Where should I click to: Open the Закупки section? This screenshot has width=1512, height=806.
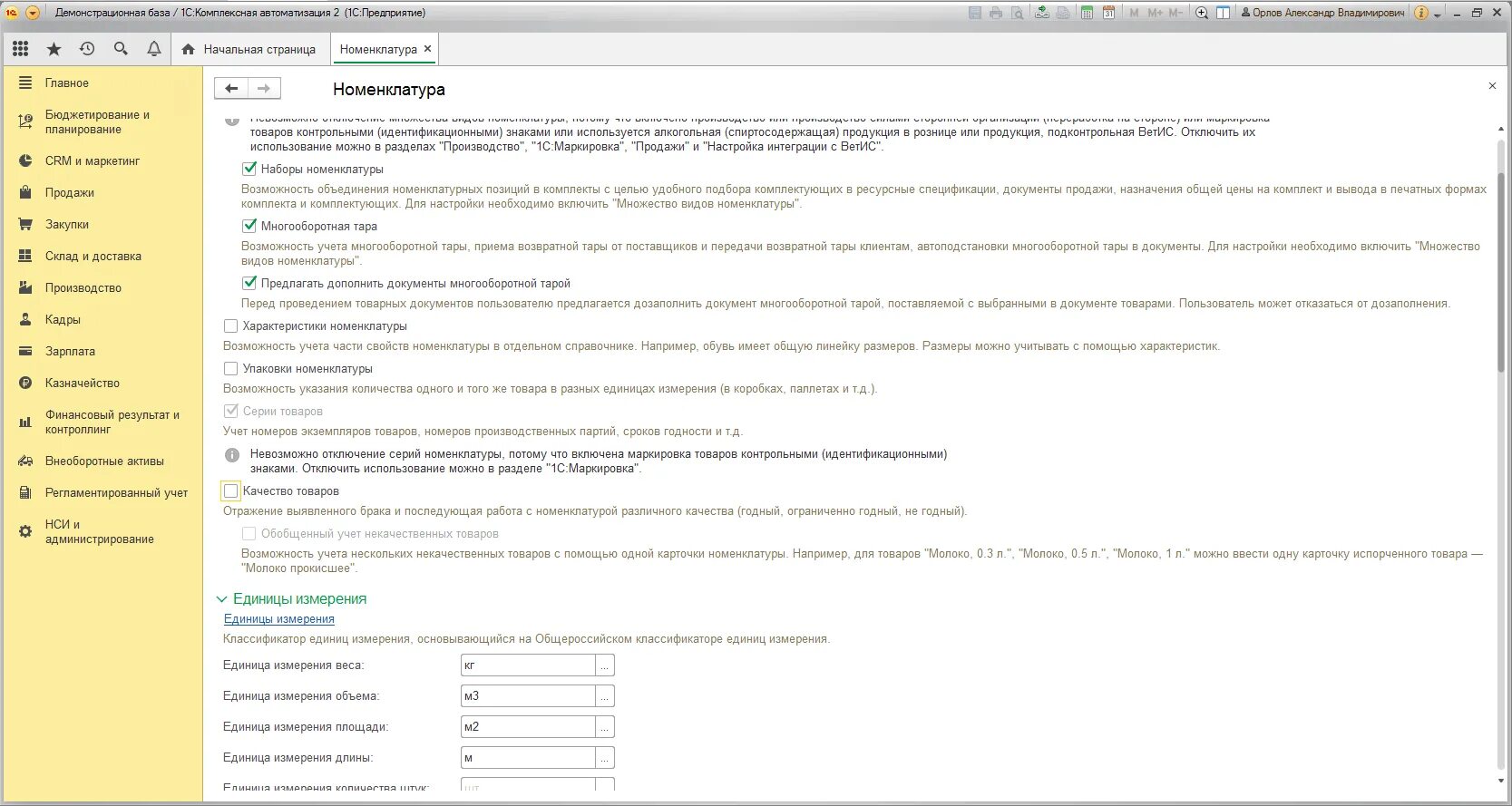[67, 224]
